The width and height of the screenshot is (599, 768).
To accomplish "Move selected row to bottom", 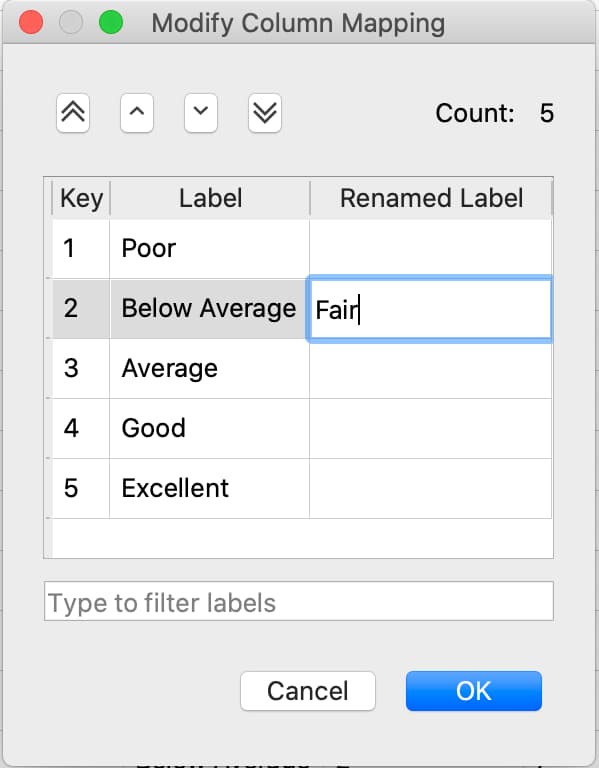I will point(265,113).
